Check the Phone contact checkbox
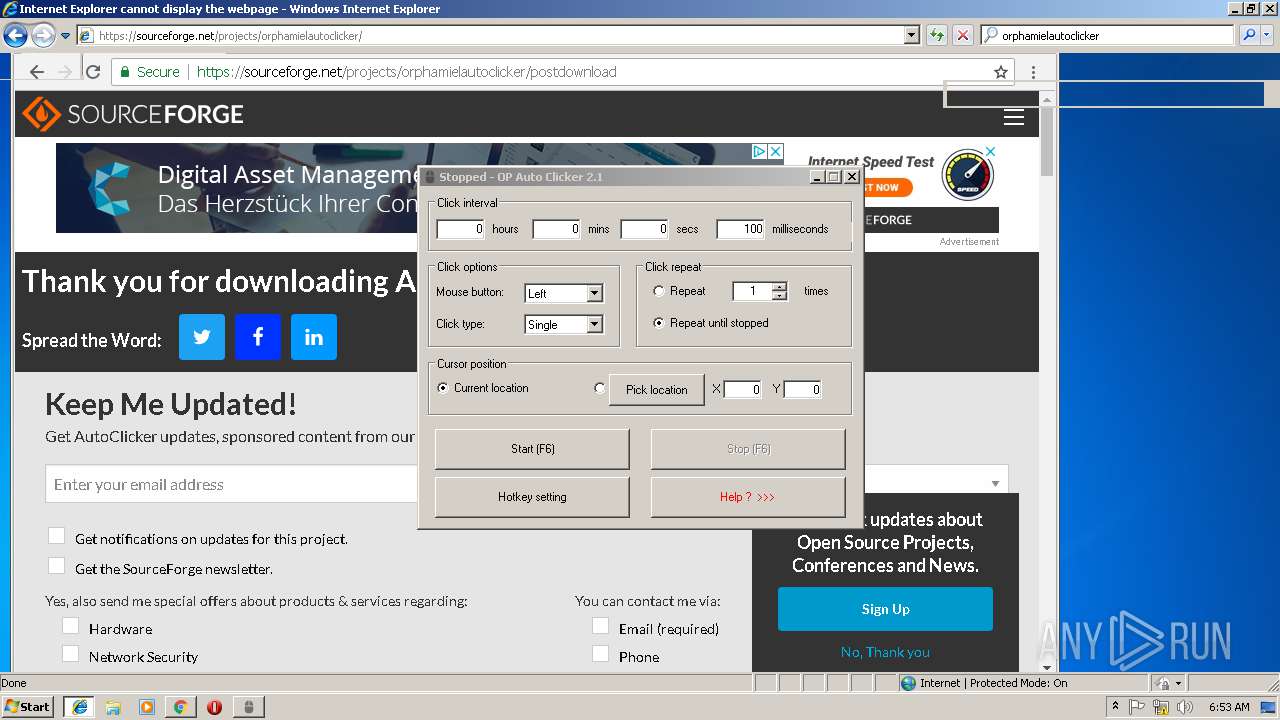The height and width of the screenshot is (720, 1280). 600,654
